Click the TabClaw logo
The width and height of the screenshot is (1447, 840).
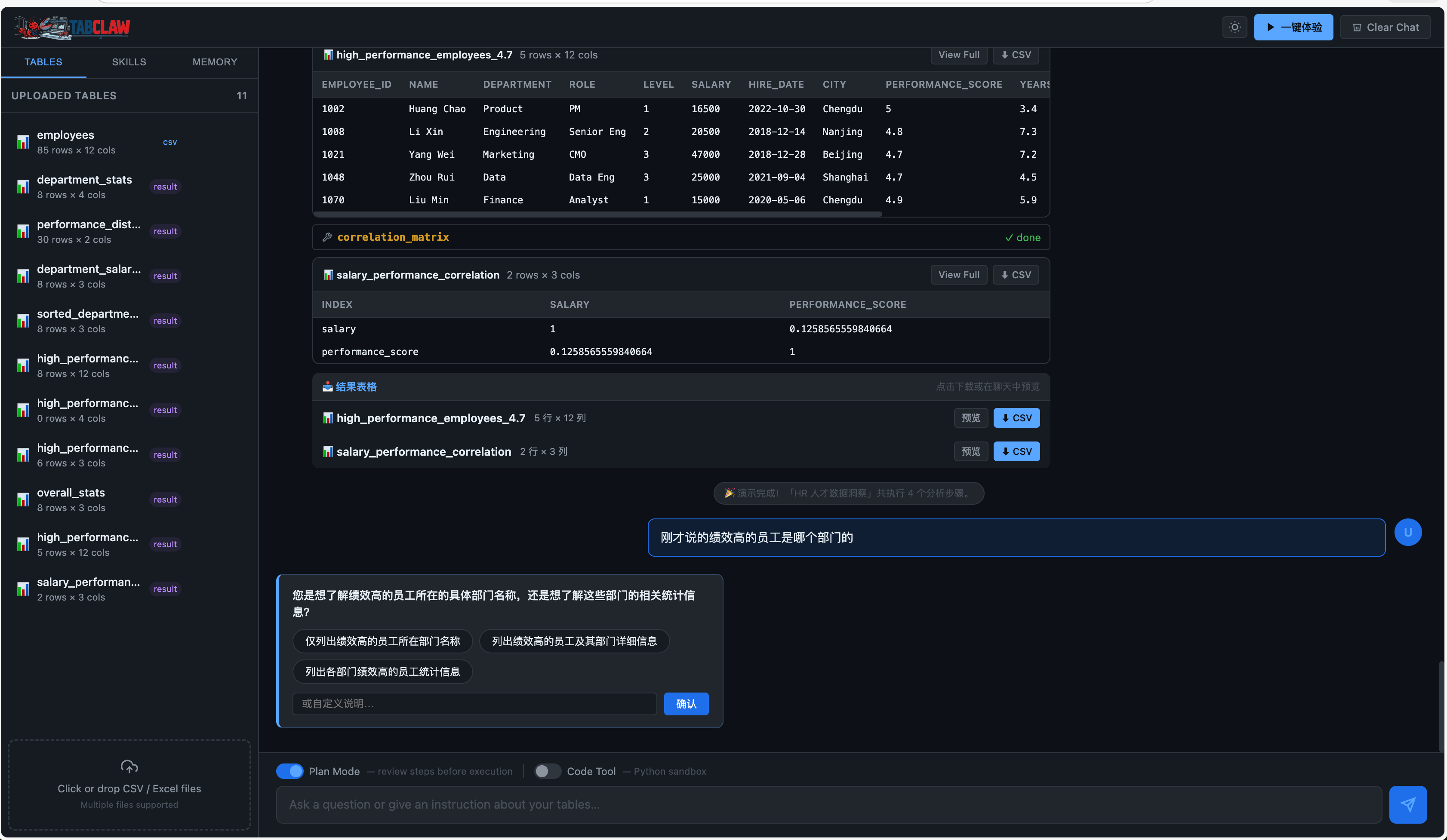[x=72, y=27]
